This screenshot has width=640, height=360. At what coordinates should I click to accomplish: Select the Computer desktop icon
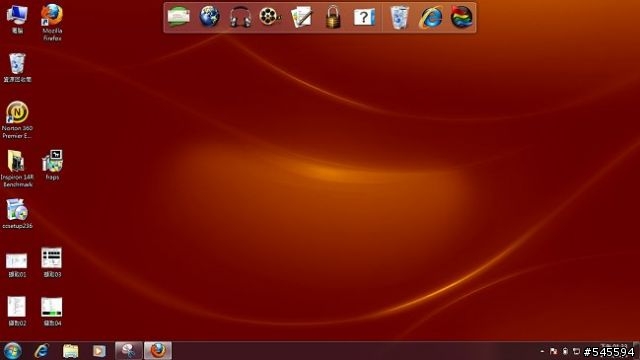click(17, 19)
